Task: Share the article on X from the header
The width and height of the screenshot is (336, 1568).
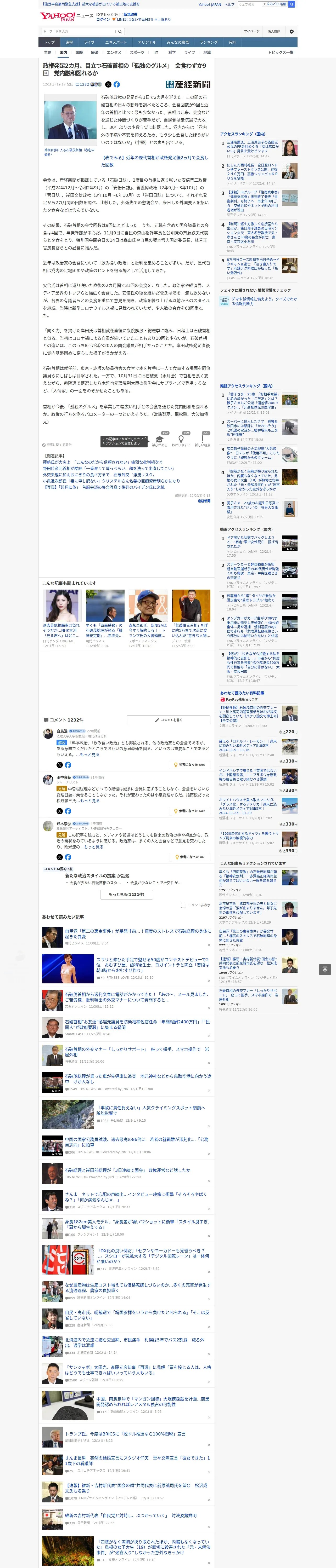Action: click(x=109, y=85)
